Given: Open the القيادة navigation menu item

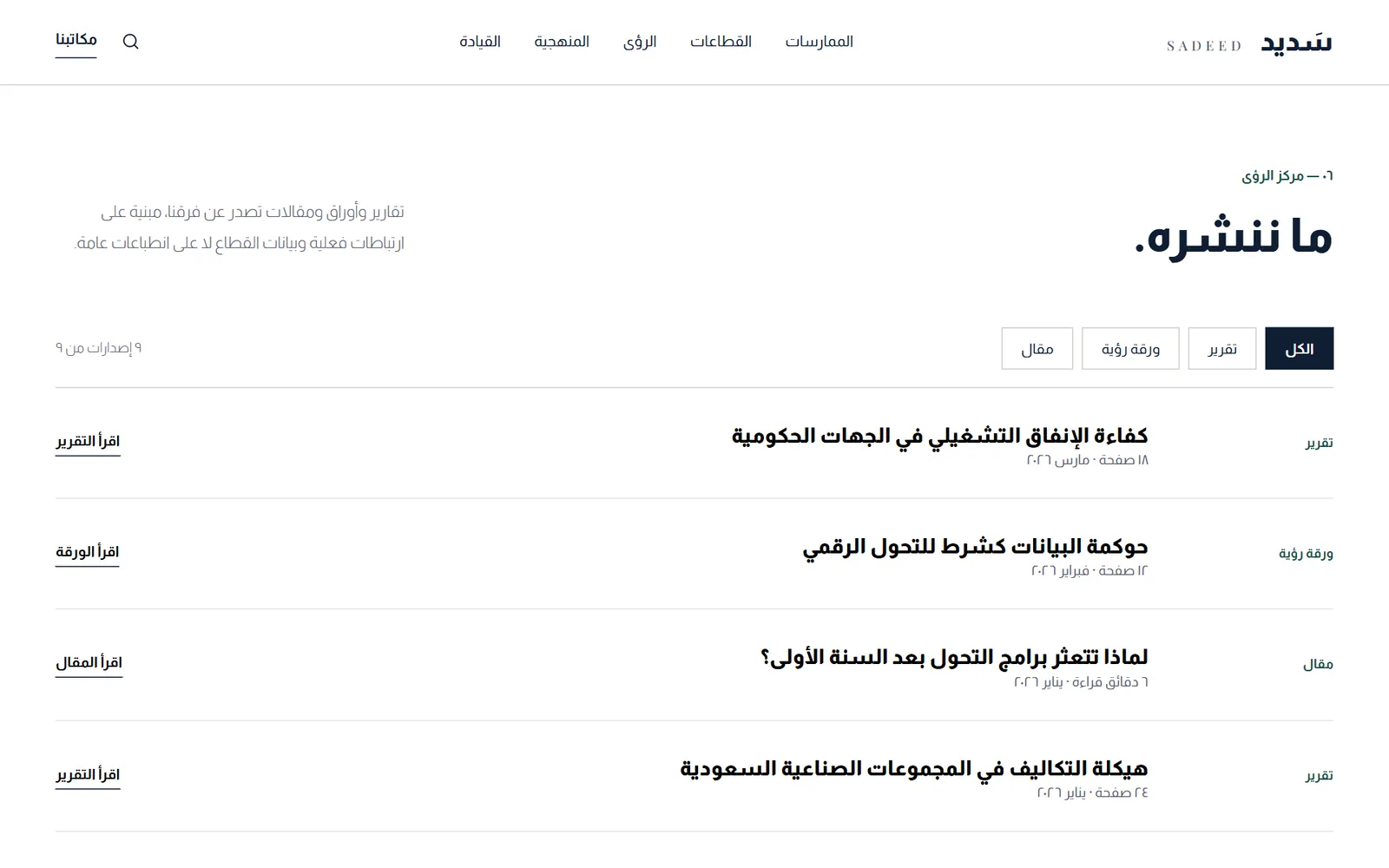Looking at the screenshot, I should coord(480,42).
